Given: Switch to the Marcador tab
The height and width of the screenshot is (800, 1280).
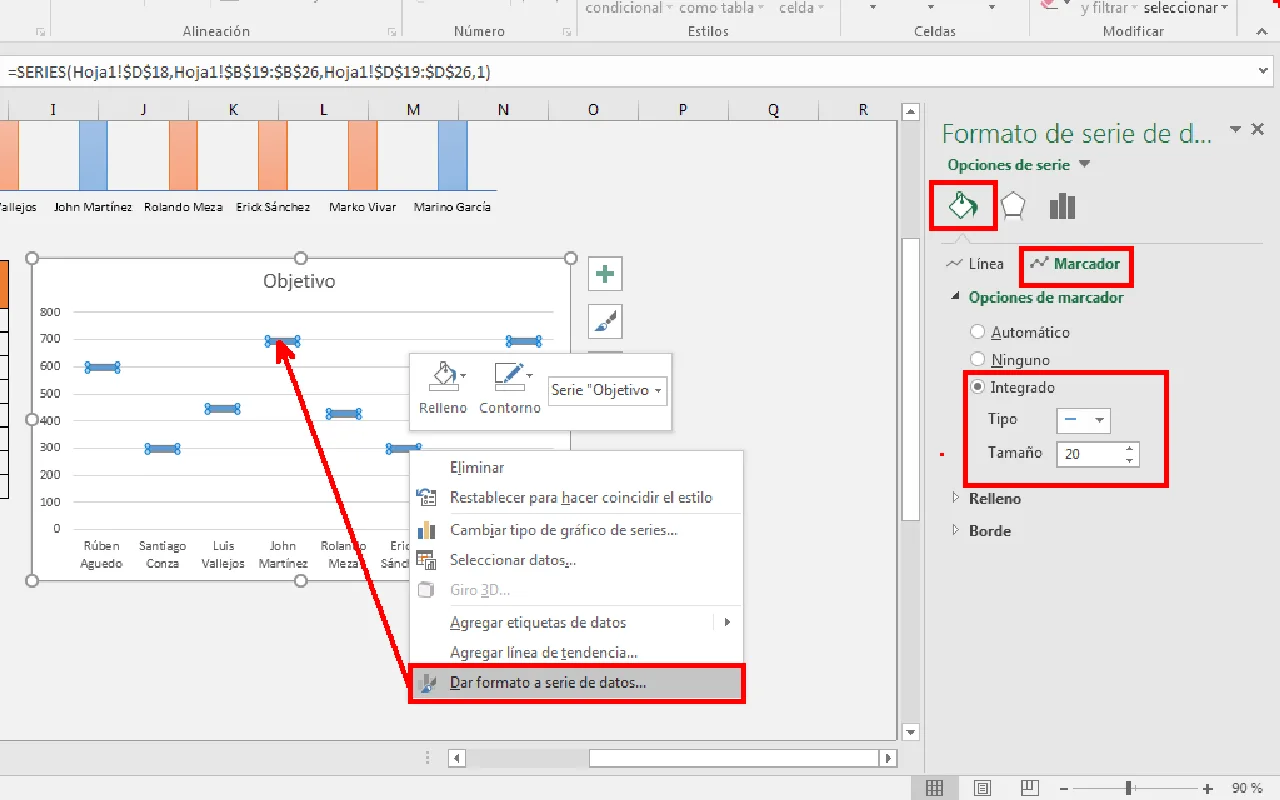Looking at the screenshot, I should tap(1075, 264).
